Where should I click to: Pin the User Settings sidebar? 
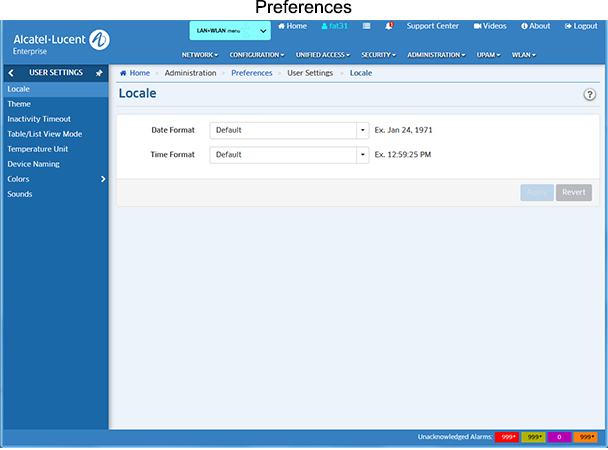coord(98,73)
